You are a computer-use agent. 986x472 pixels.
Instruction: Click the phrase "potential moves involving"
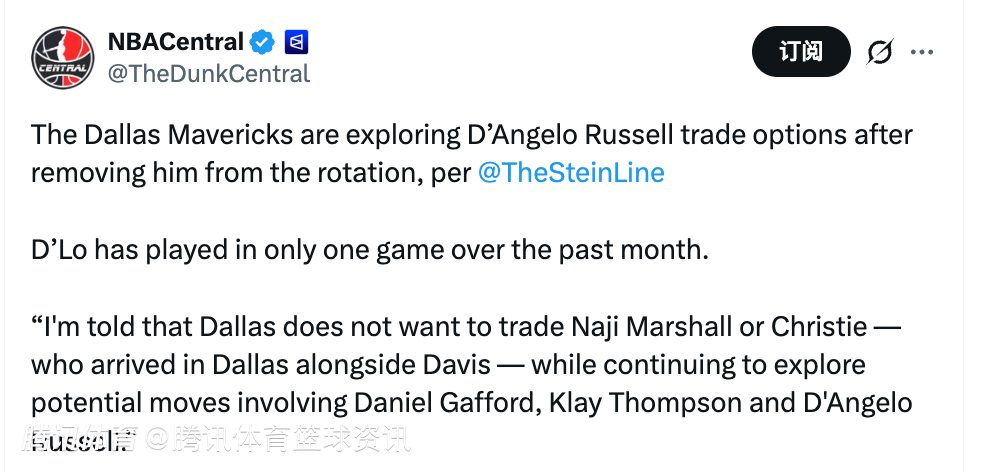pyautogui.click(x=189, y=402)
